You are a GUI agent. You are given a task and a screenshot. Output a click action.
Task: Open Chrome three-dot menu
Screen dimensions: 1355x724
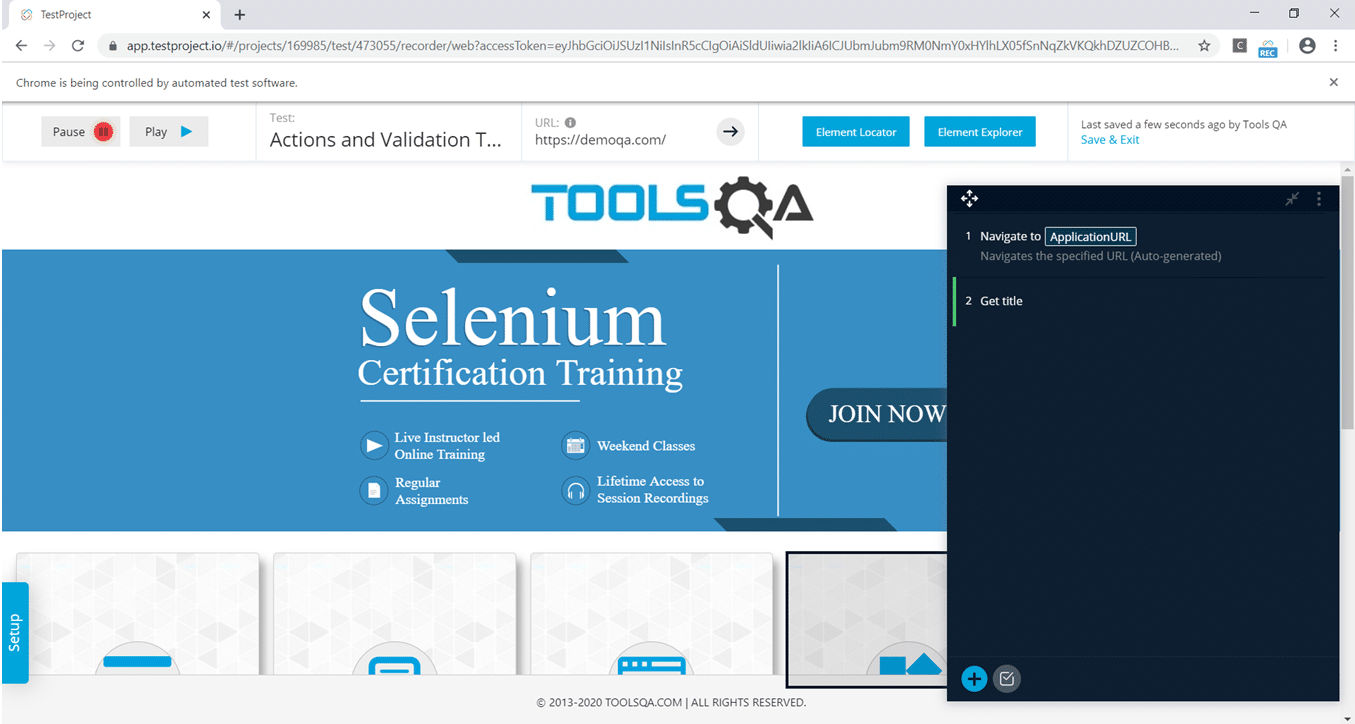1335,46
